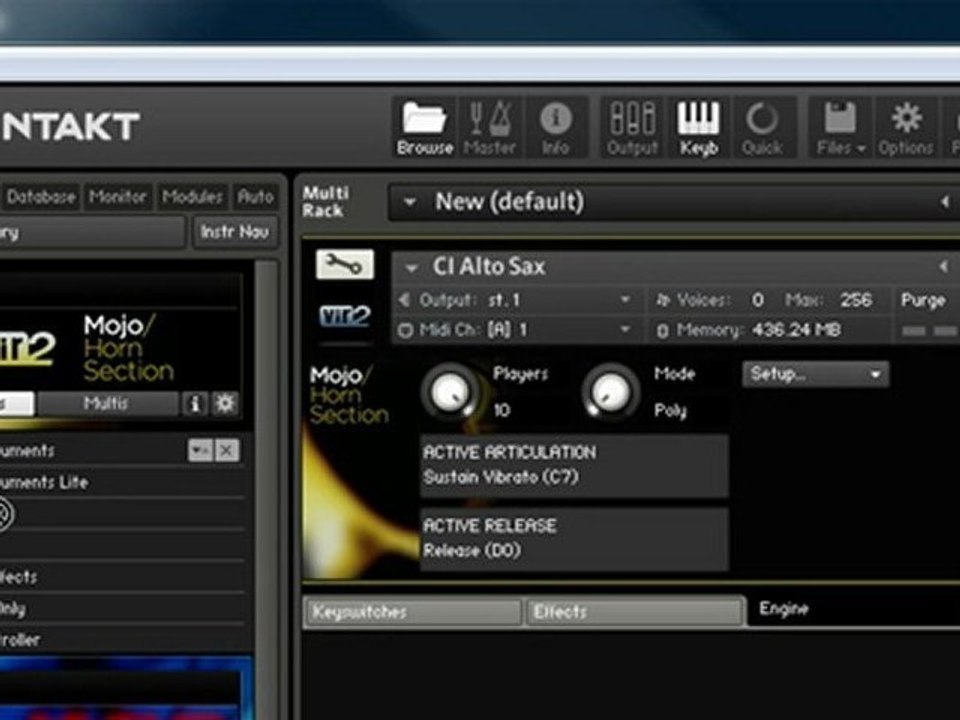Click the Active Articulation display
Viewport: 960px width, 720px height.
(x=574, y=465)
